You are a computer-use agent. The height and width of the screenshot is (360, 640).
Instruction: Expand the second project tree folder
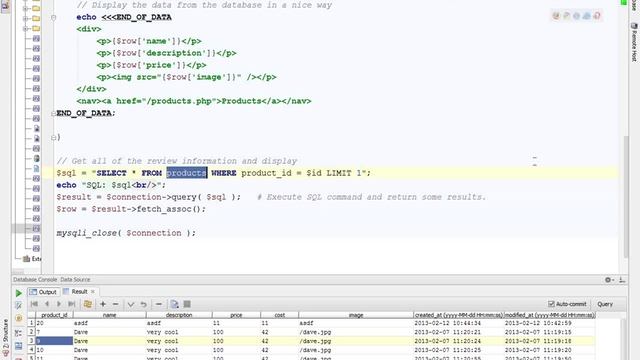[x=25, y=18]
